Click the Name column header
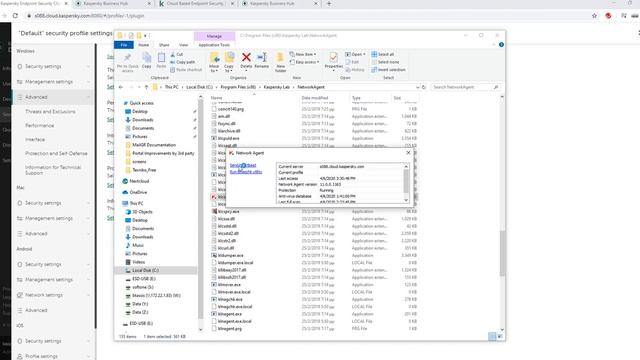This screenshot has width=640, height=360. pyautogui.click(x=216, y=98)
